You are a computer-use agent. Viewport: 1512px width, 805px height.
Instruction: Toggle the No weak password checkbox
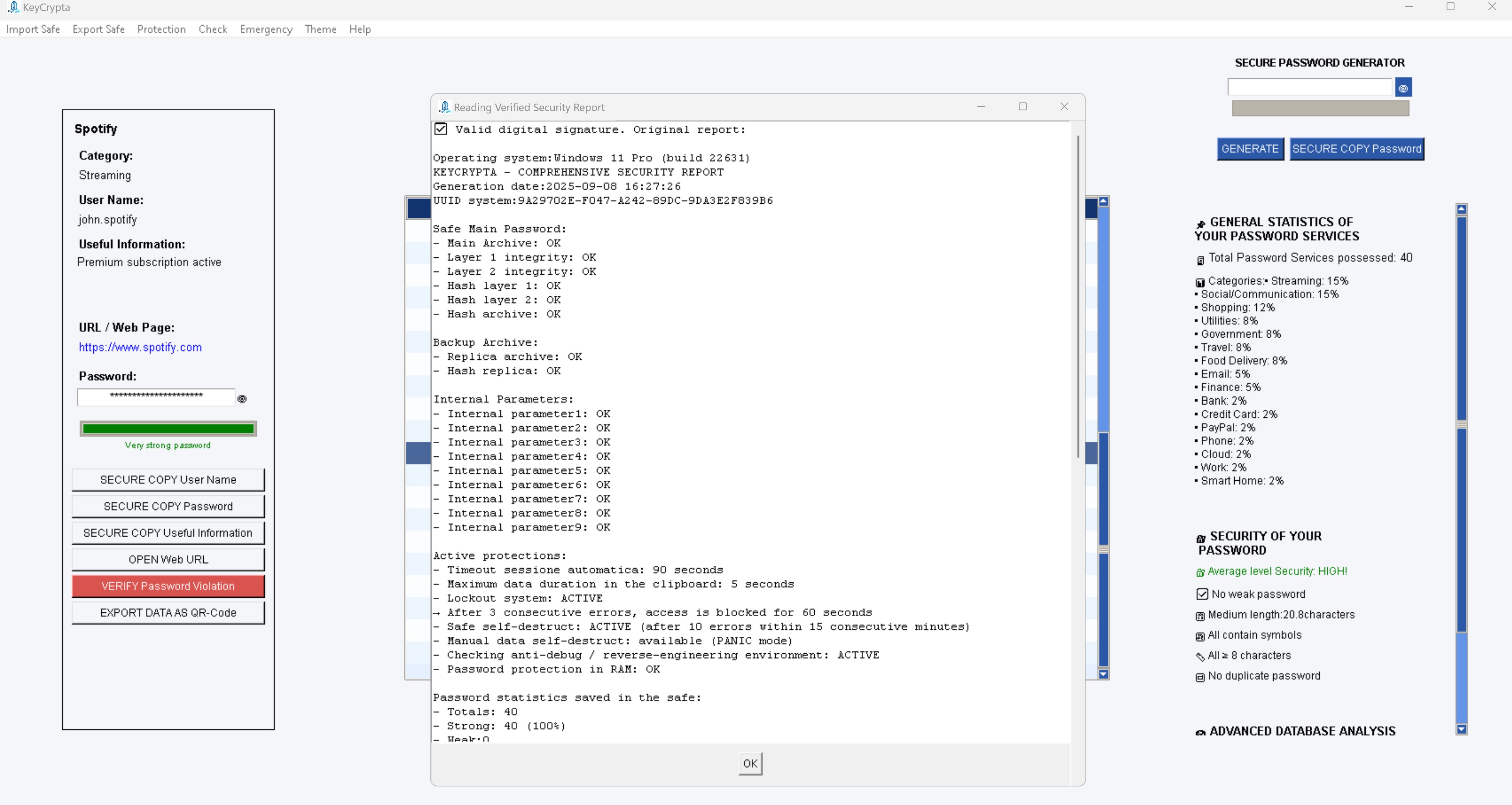coord(1202,594)
